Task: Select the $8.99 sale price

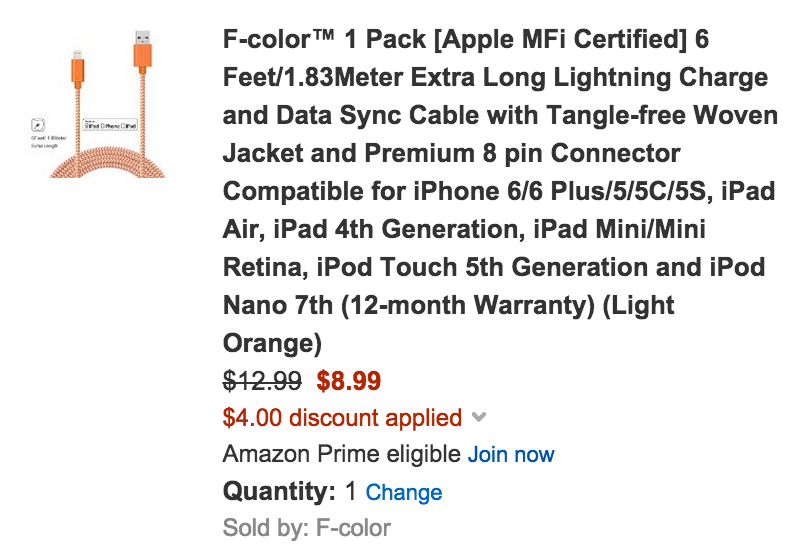Action: pos(349,381)
